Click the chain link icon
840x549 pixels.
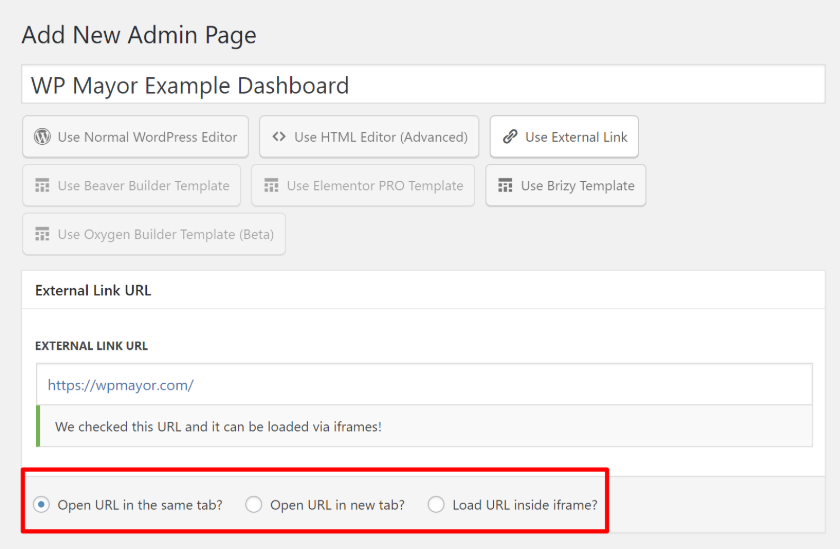[510, 137]
